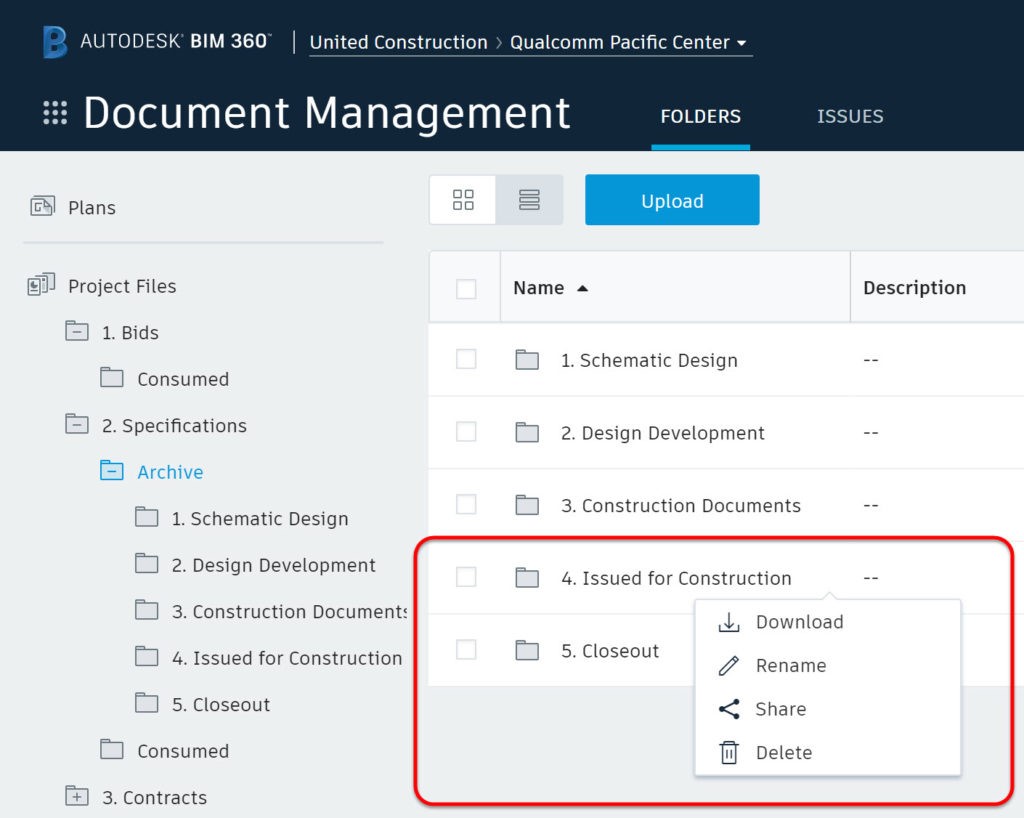Tick the select-all checkbox in header
This screenshot has height=818, width=1024.
tap(466, 289)
